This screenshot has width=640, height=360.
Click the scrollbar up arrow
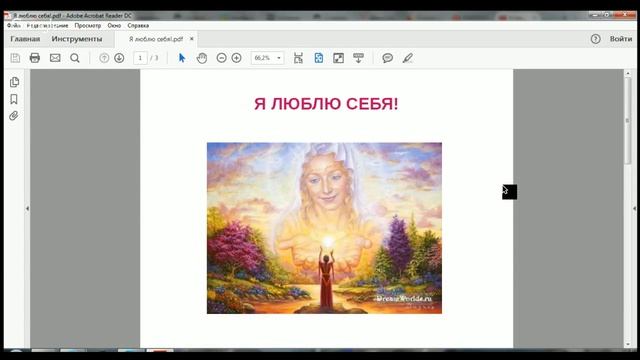628,73
